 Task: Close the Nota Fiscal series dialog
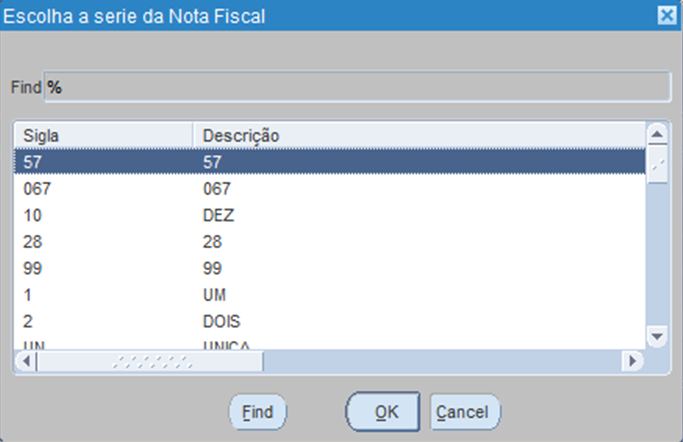[667, 16]
